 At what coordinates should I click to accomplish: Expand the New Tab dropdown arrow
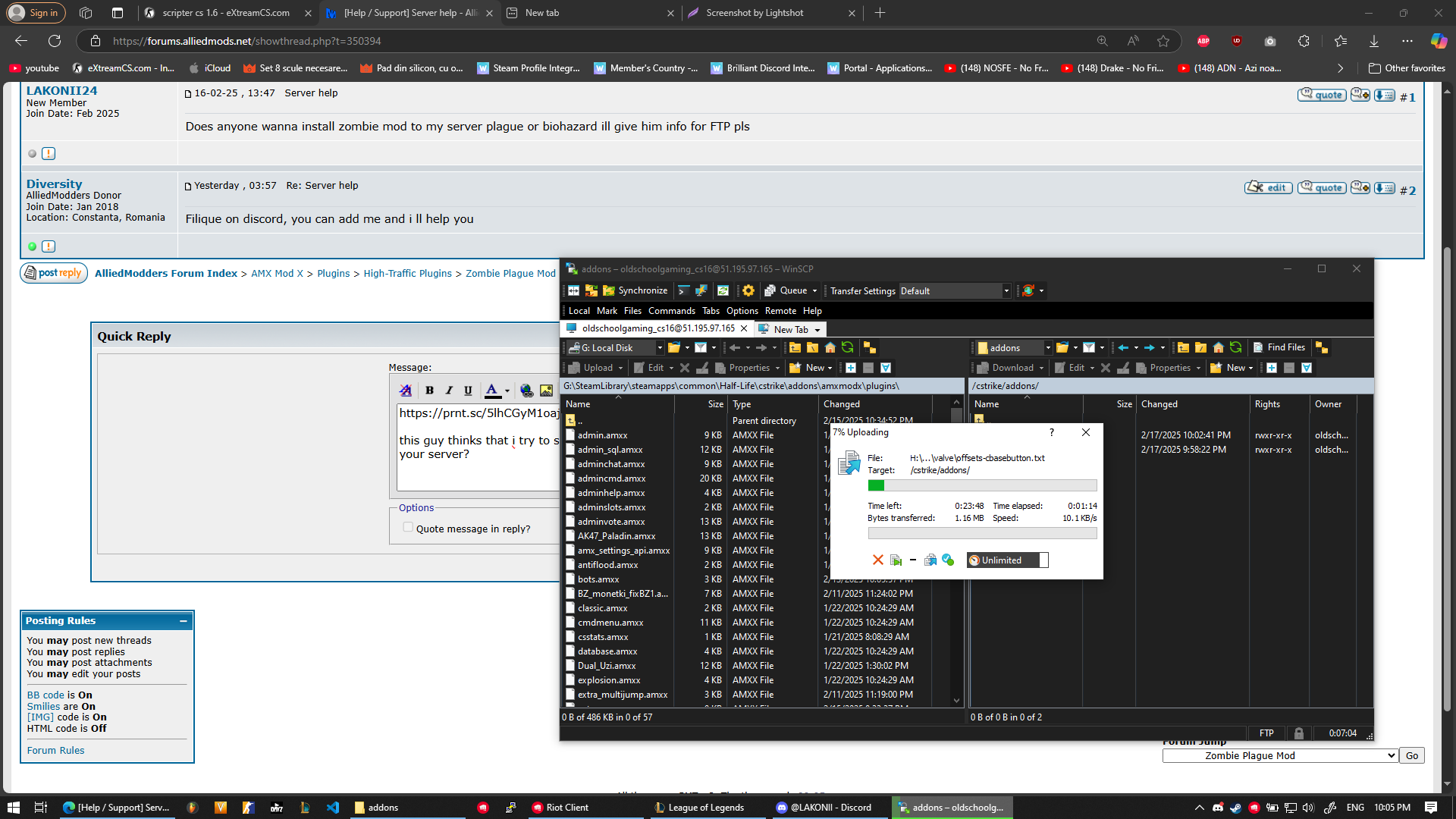point(817,330)
